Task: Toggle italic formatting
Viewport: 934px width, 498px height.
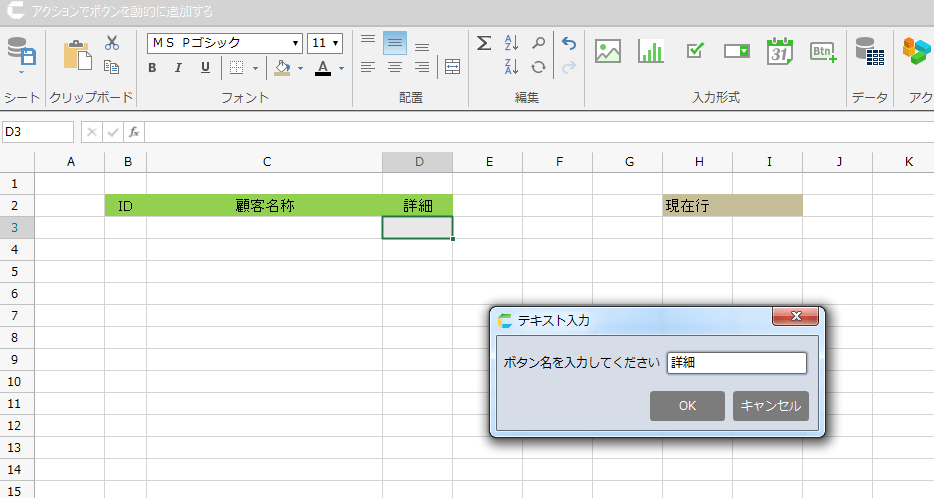Action: (179, 68)
